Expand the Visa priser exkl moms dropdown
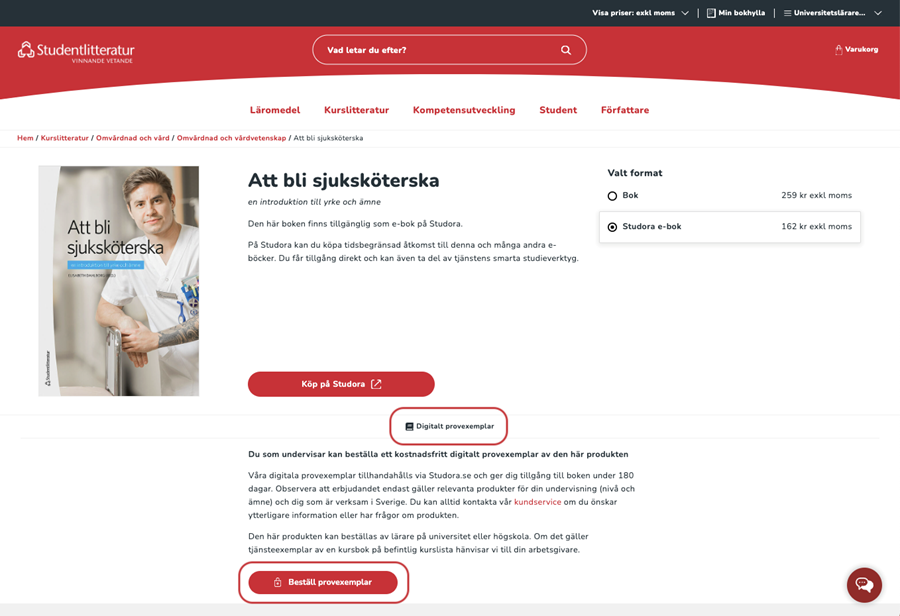 [640, 13]
